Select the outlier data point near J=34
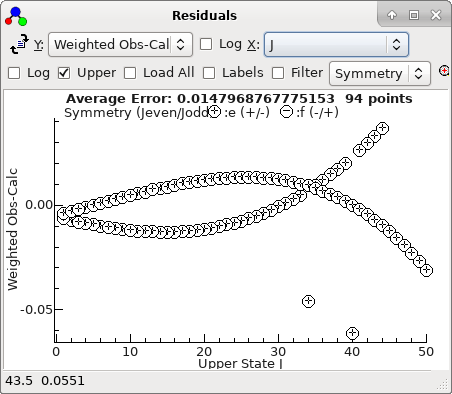The image size is (452, 394). pyautogui.click(x=308, y=301)
